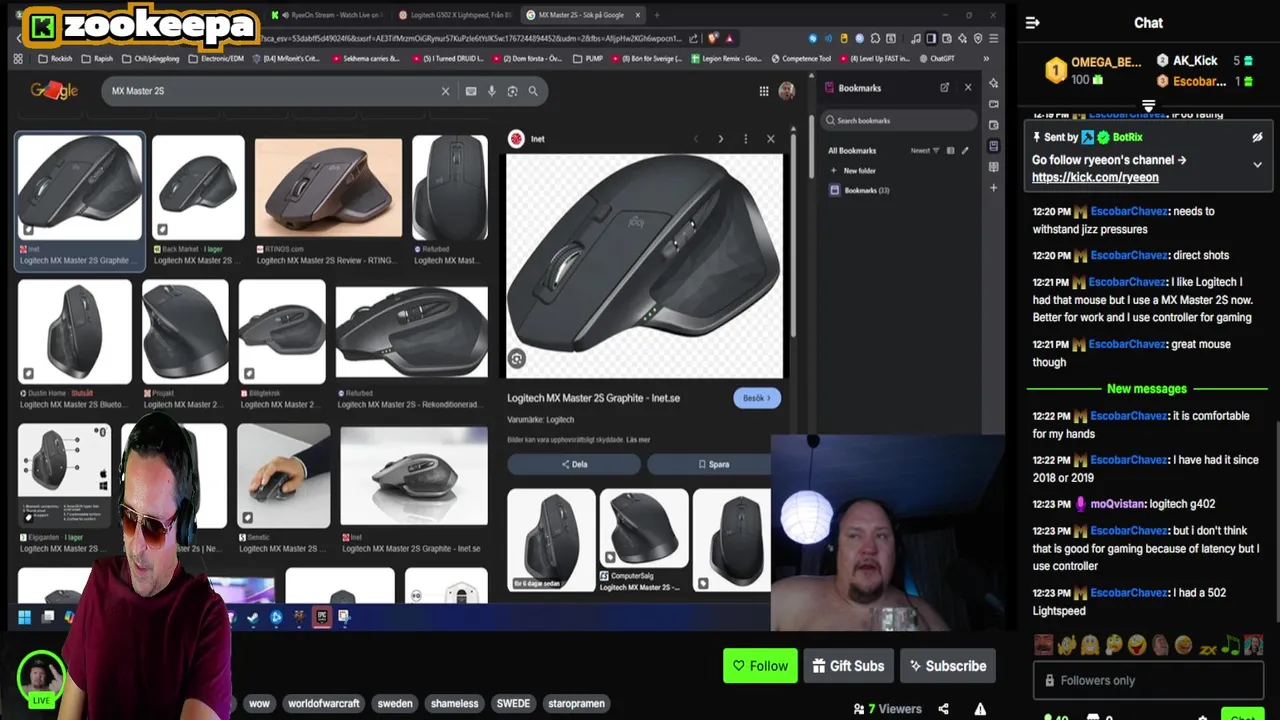The width and height of the screenshot is (1280, 720).
Task: Clear the Google search box text
Action: pyautogui.click(x=446, y=91)
